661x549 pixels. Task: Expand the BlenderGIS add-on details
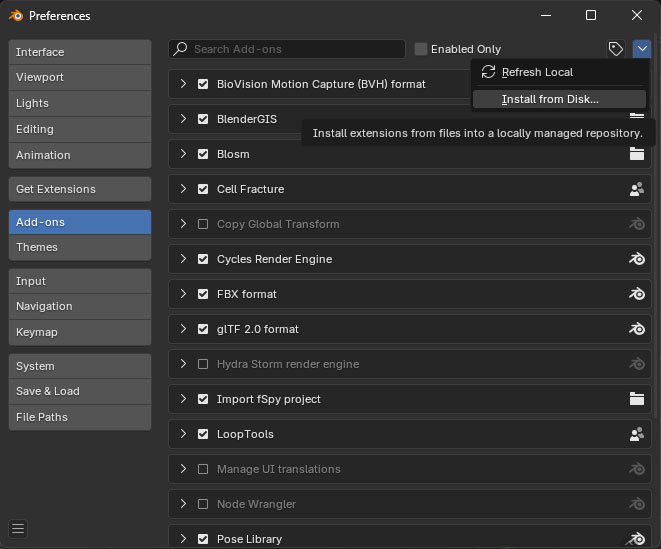pos(183,118)
